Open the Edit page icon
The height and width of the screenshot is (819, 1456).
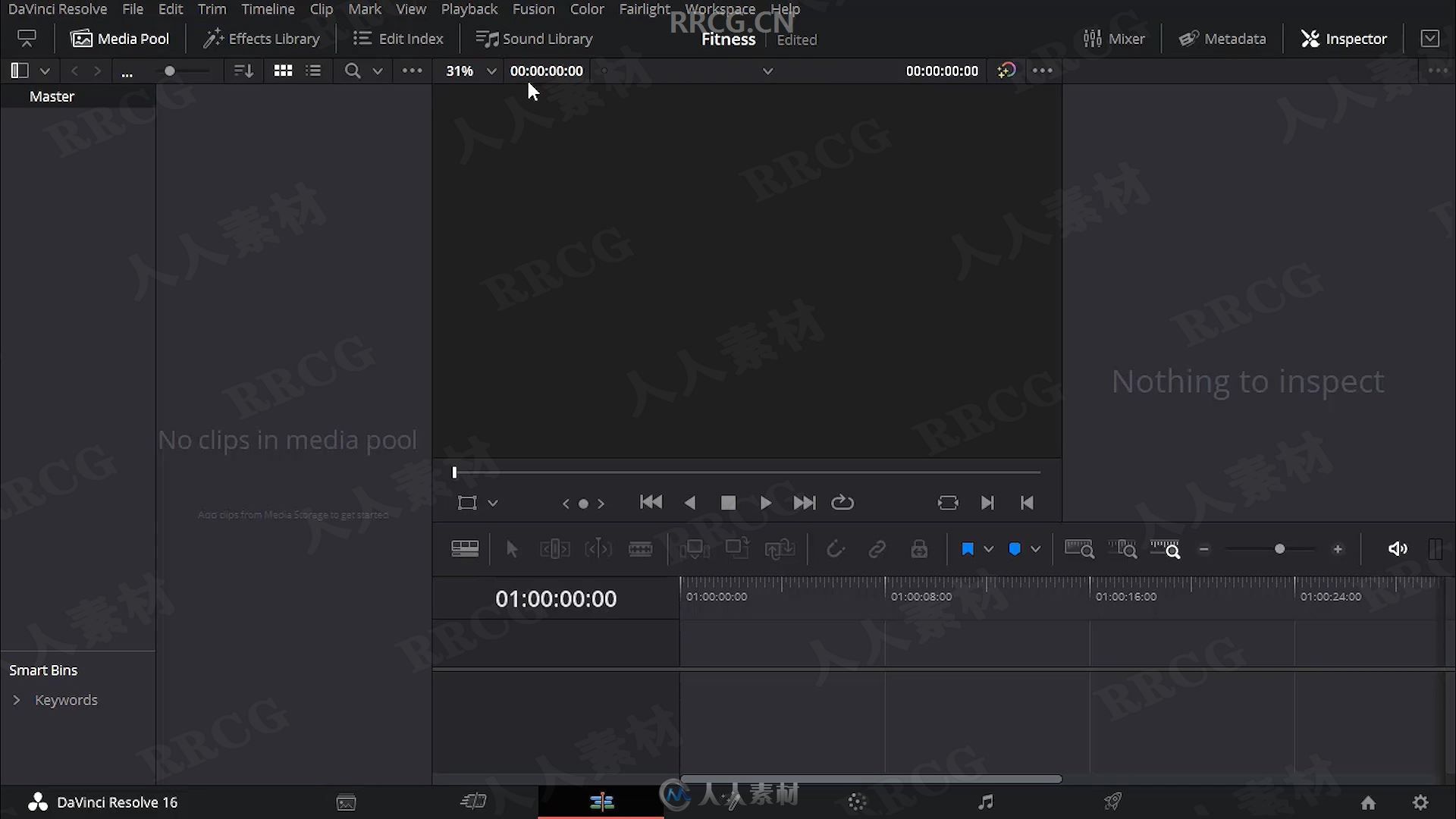[x=601, y=802]
